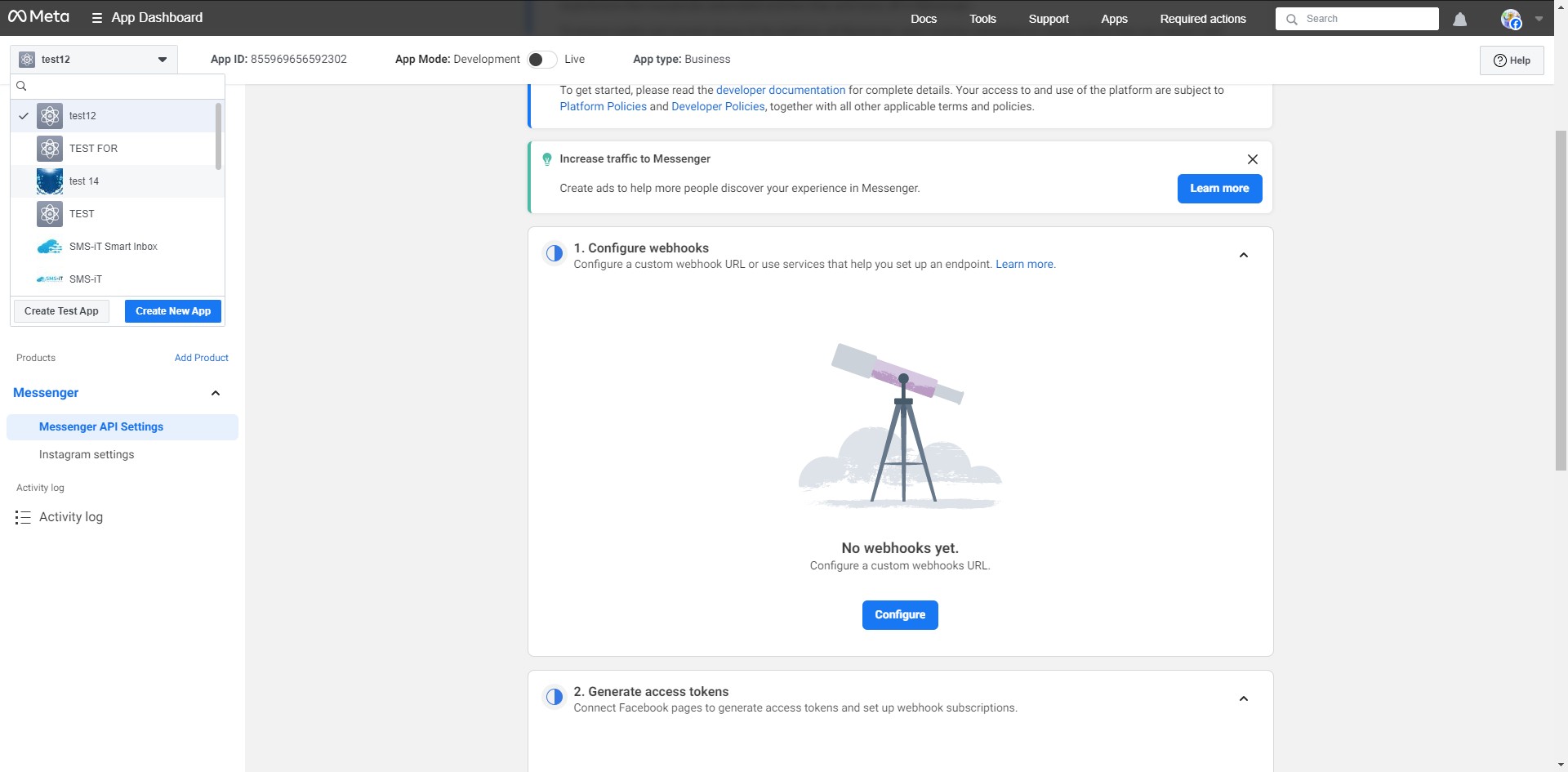Dismiss the Increase traffic to Messenger banner

coord(1252,159)
